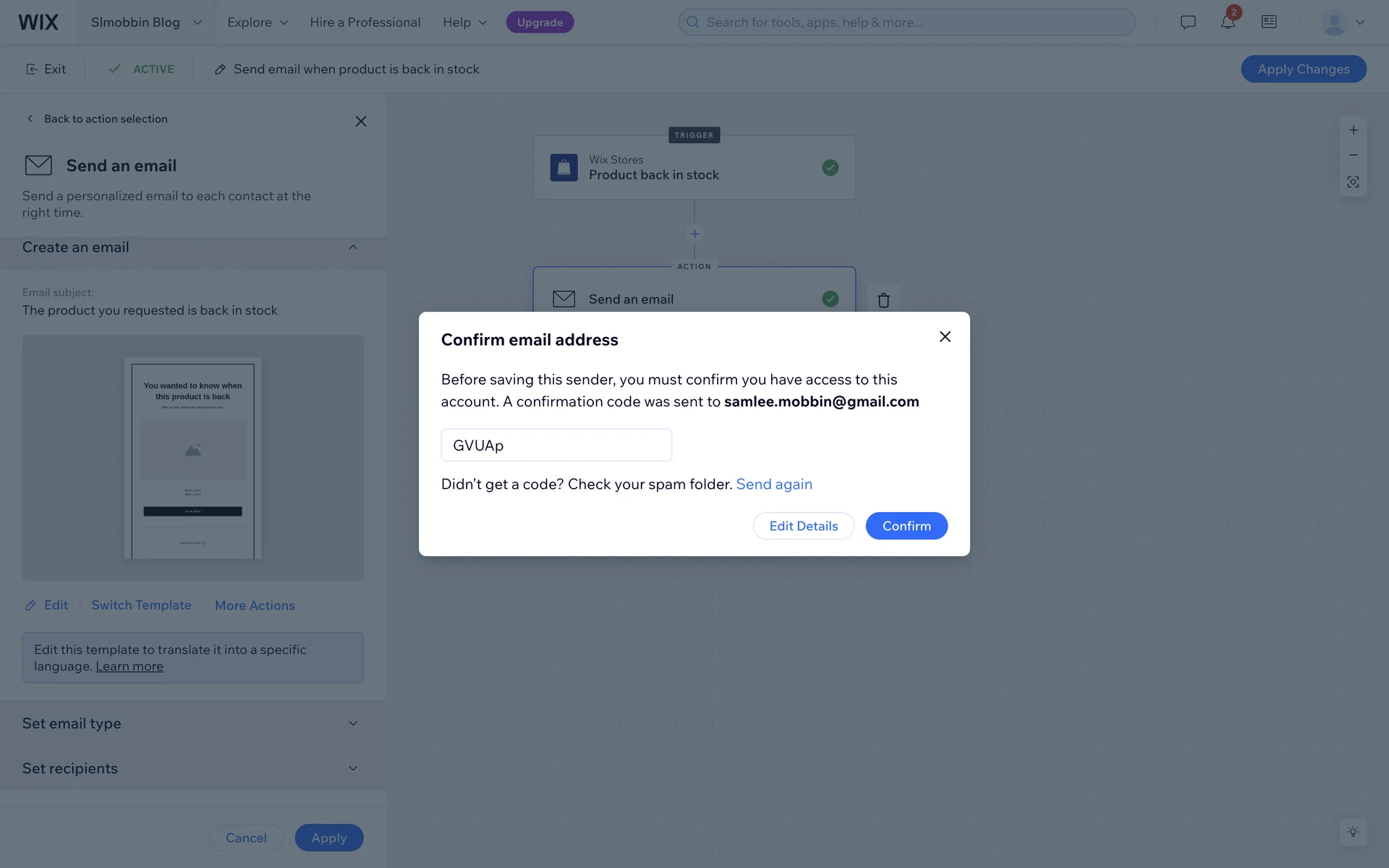Collapse the Create an email section
1389x868 pixels.
pos(353,247)
